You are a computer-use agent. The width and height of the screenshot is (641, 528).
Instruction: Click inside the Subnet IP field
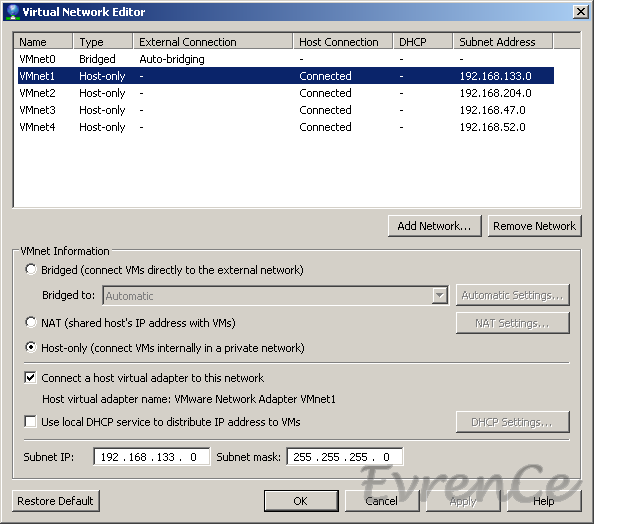coord(152,457)
